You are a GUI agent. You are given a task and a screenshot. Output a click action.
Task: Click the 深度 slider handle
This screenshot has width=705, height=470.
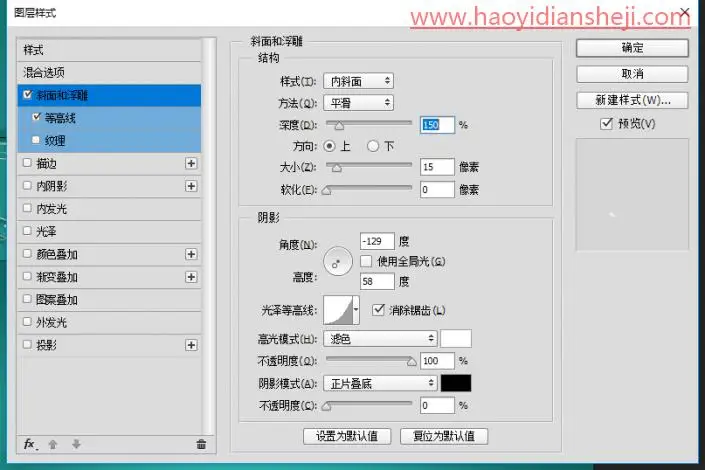(x=339, y=126)
